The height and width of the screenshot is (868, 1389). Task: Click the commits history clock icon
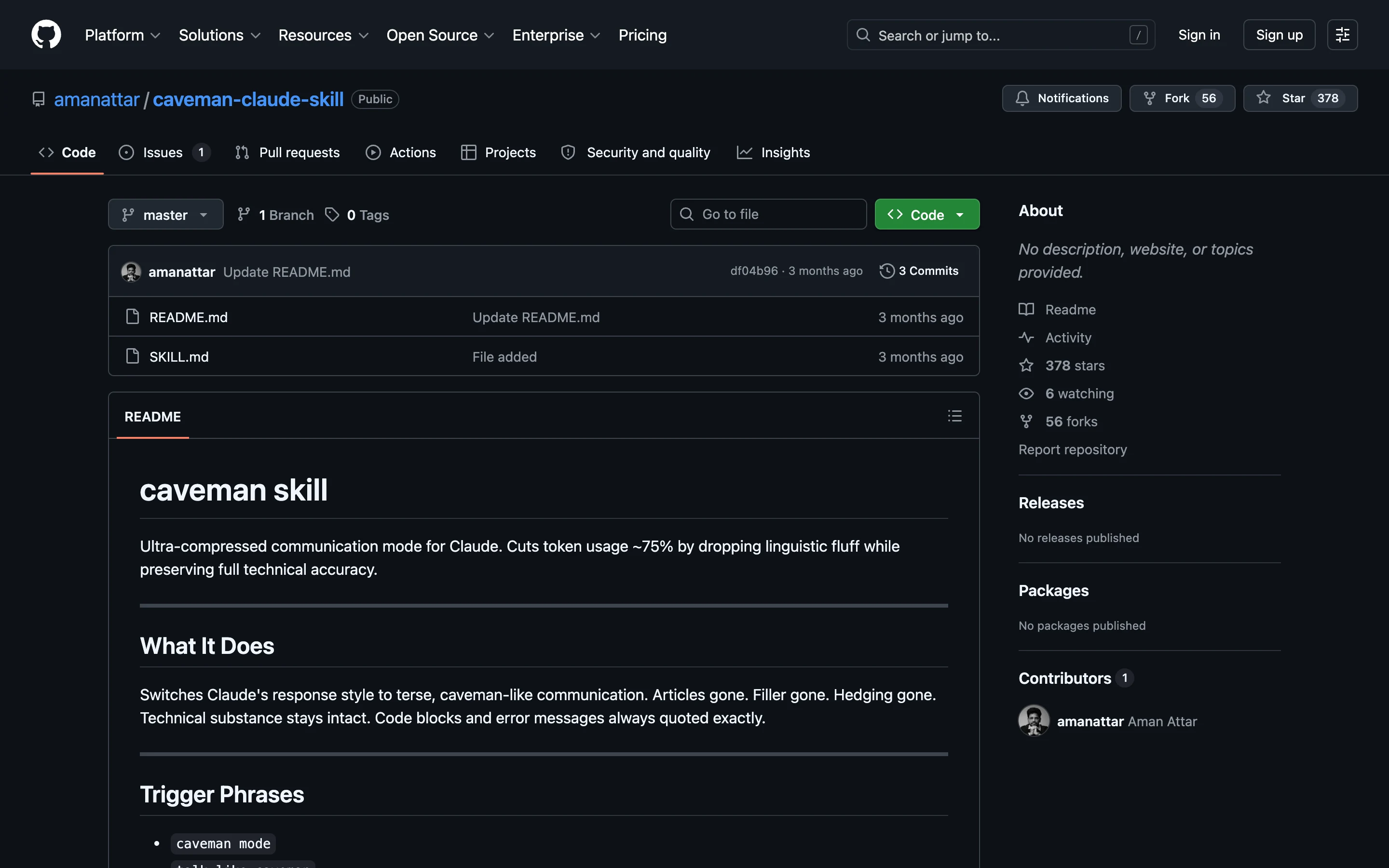[x=887, y=271]
